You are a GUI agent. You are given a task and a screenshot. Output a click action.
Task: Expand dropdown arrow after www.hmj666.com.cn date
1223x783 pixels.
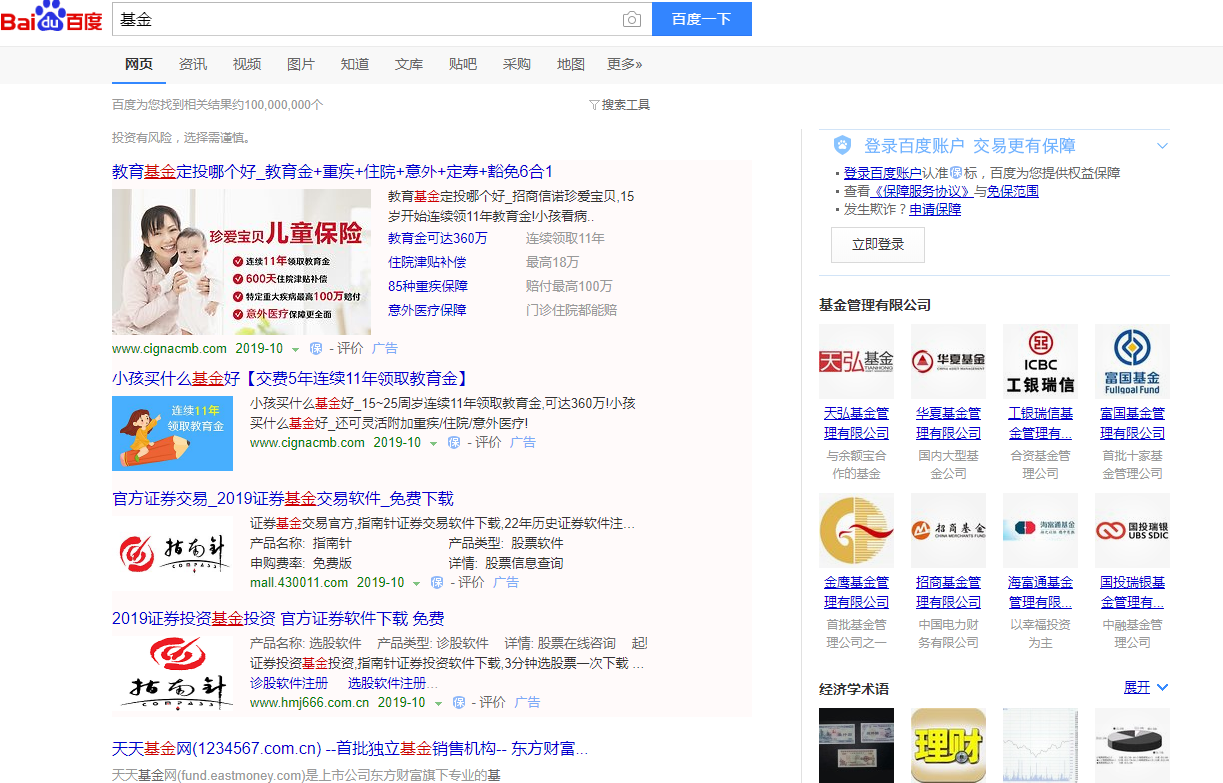tap(438, 704)
